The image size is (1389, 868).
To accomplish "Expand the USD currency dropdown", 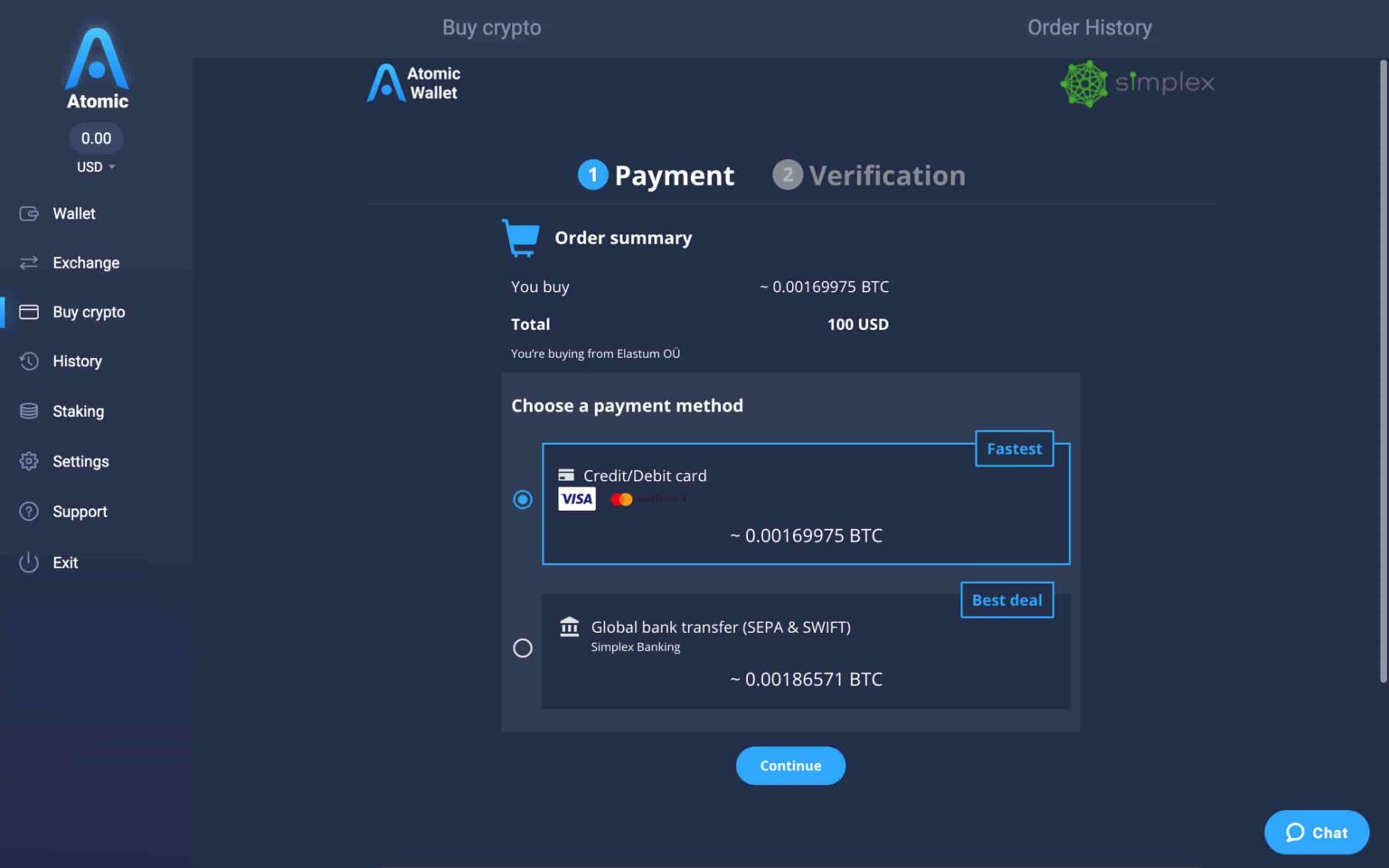I will coord(96,166).
